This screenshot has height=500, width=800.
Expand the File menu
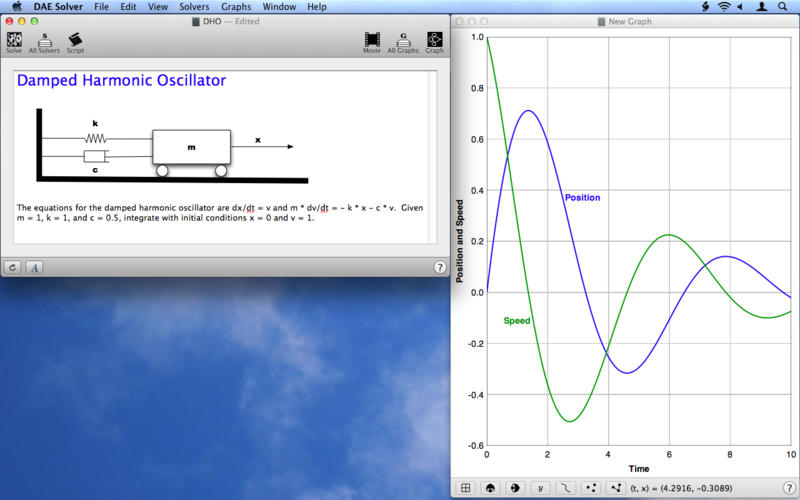(102, 7)
